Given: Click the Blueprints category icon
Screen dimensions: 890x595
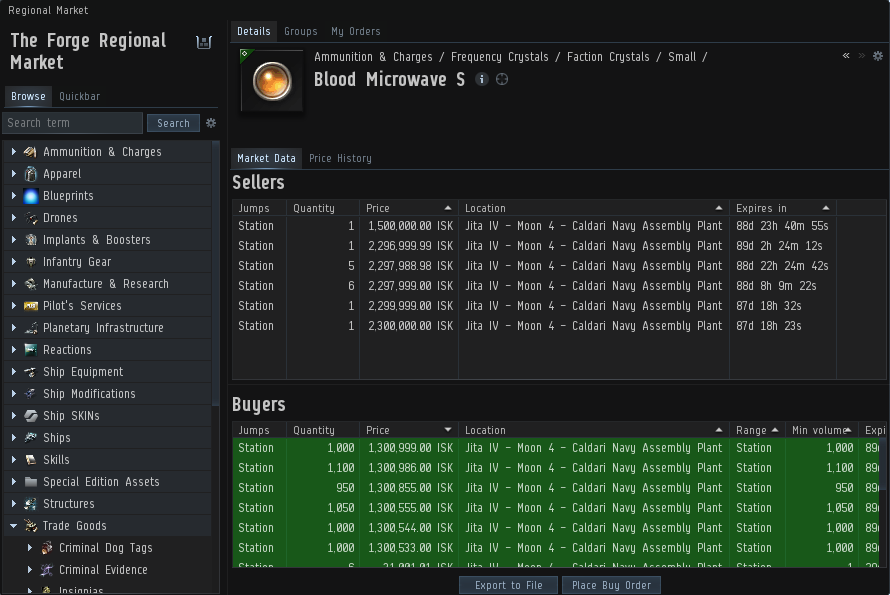Looking at the screenshot, I should [x=31, y=196].
